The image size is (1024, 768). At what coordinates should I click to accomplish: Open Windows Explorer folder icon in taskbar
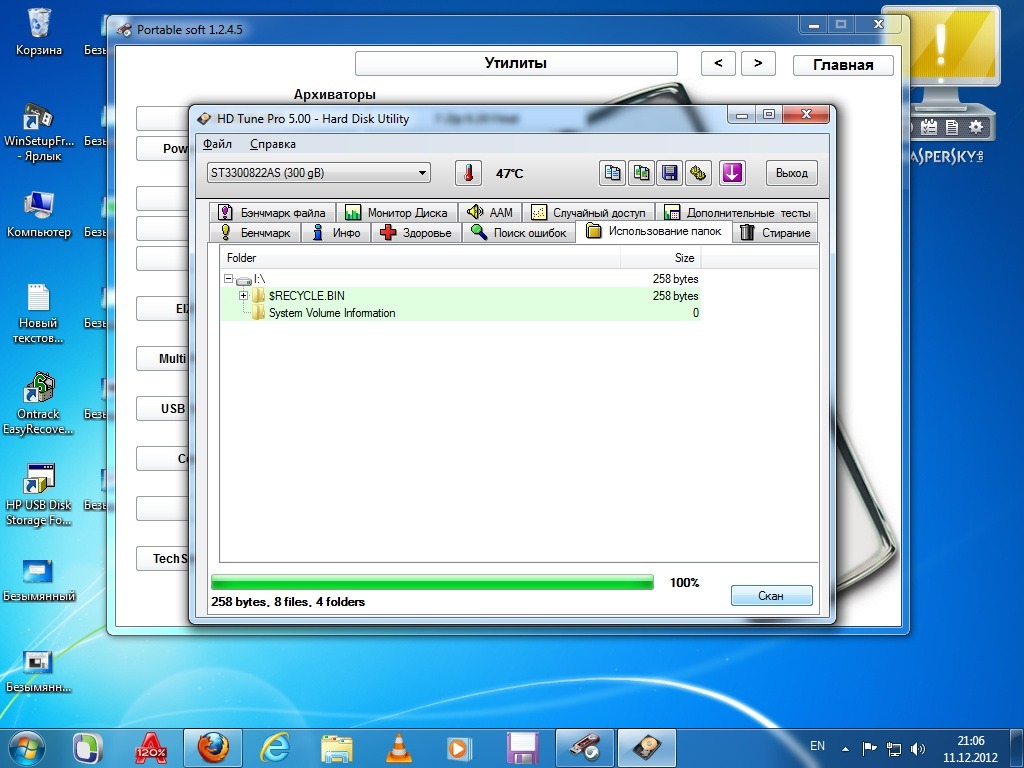pos(337,748)
